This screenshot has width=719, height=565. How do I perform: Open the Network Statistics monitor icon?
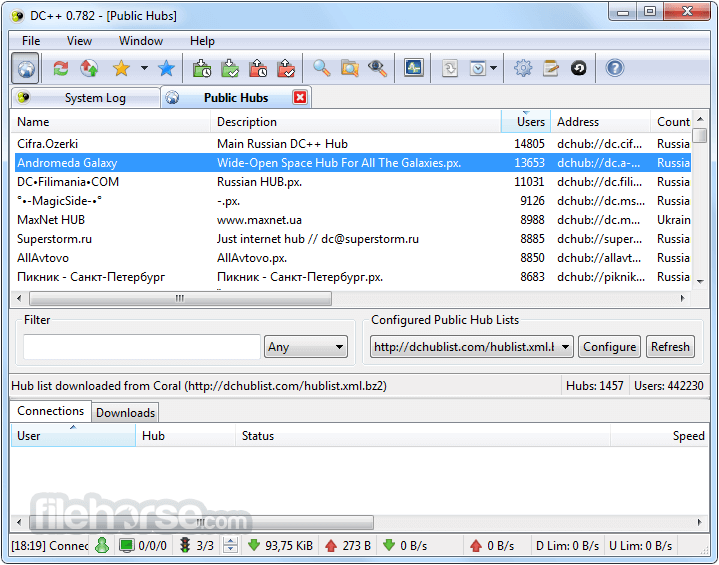(x=414, y=68)
